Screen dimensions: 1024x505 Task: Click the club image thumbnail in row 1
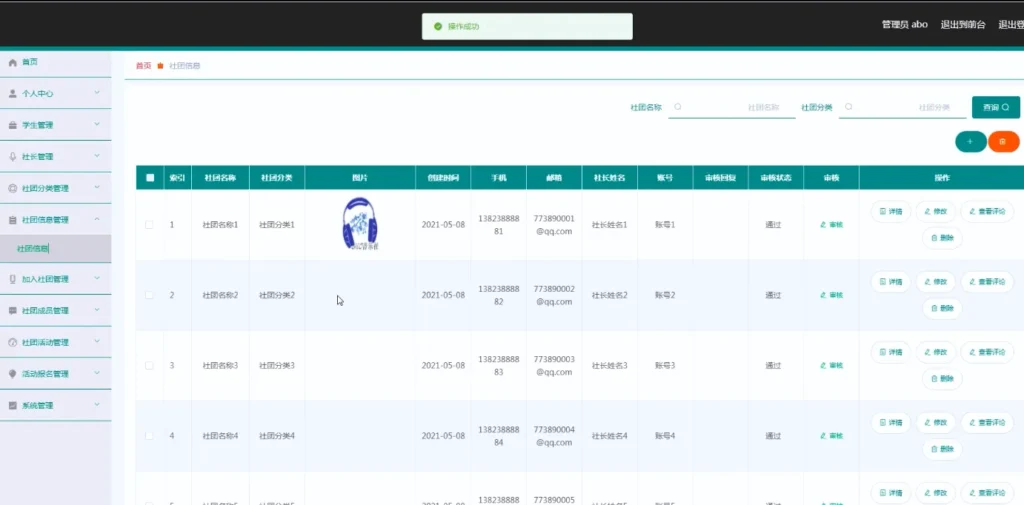(x=360, y=224)
